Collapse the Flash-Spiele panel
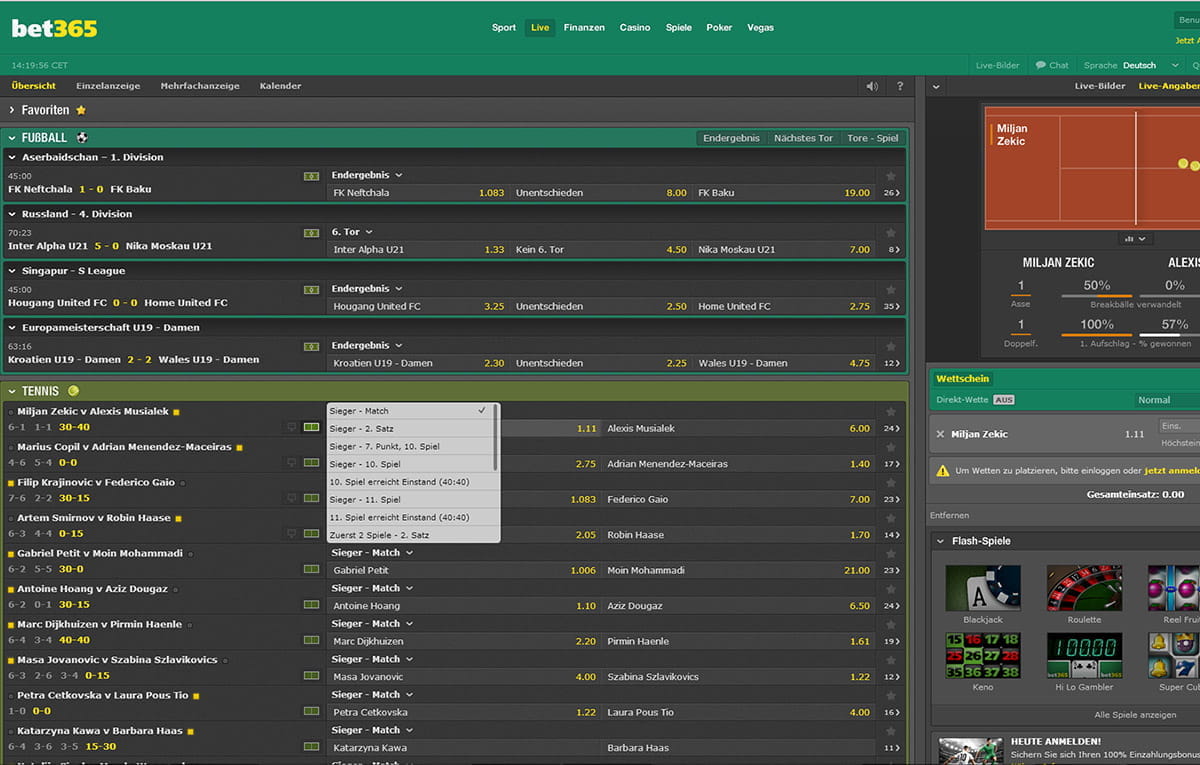This screenshot has height=765, width=1200. coord(940,541)
